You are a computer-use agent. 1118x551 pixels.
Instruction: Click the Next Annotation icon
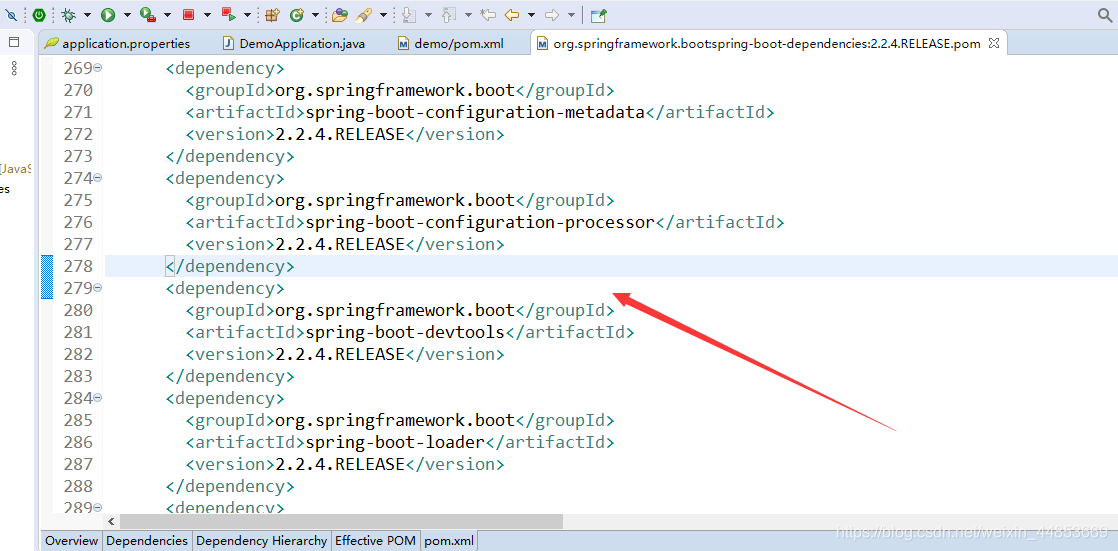click(409, 14)
